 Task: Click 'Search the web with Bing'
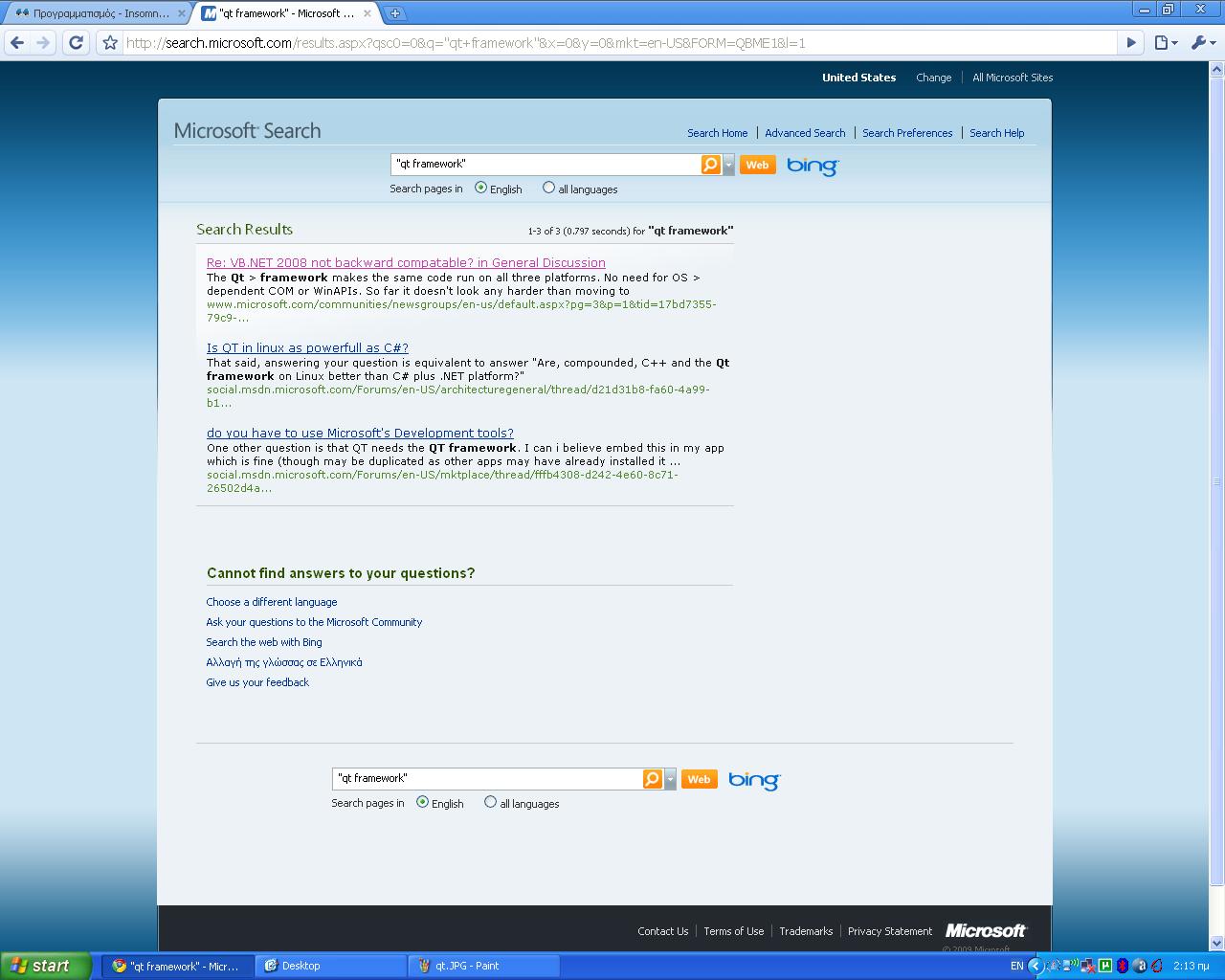pos(264,642)
